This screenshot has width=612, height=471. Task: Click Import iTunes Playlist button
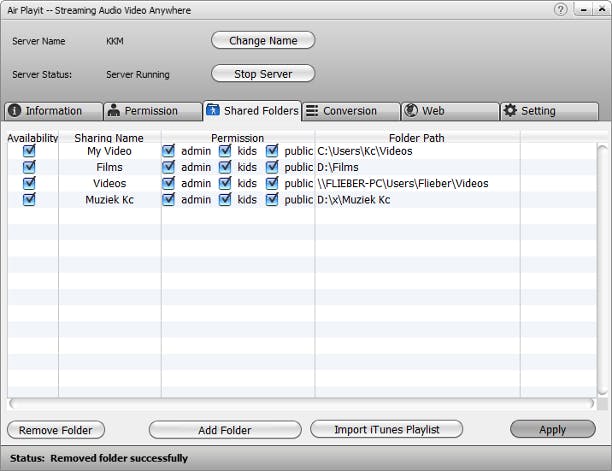(x=386, y=429)
